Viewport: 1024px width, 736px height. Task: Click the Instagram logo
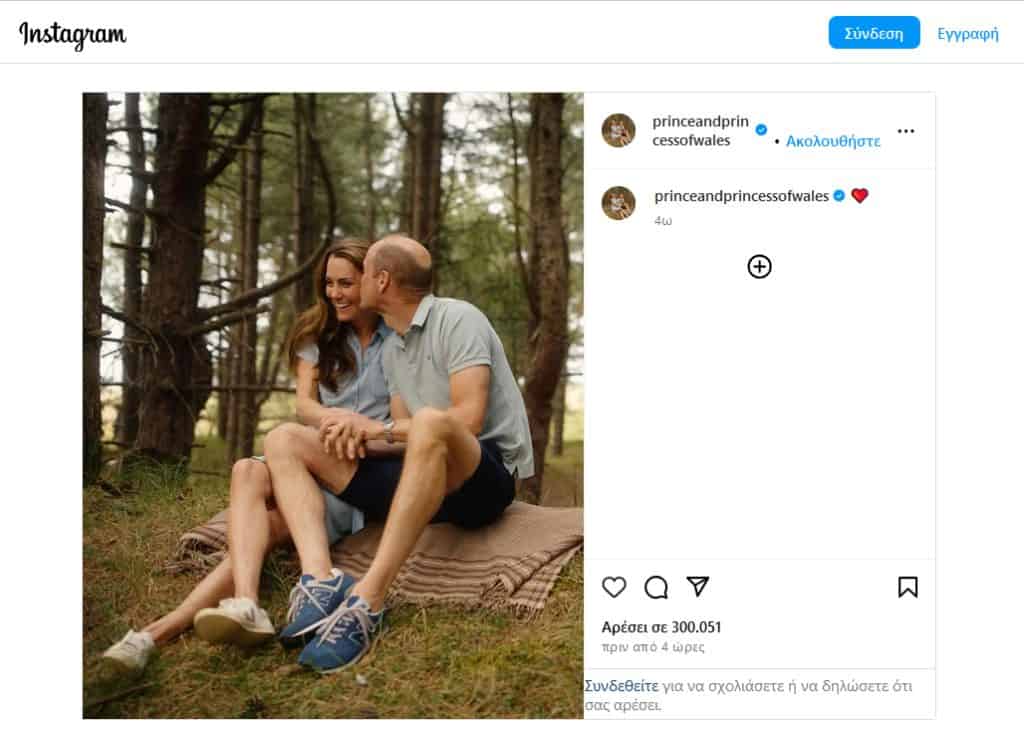pos(73,34)
